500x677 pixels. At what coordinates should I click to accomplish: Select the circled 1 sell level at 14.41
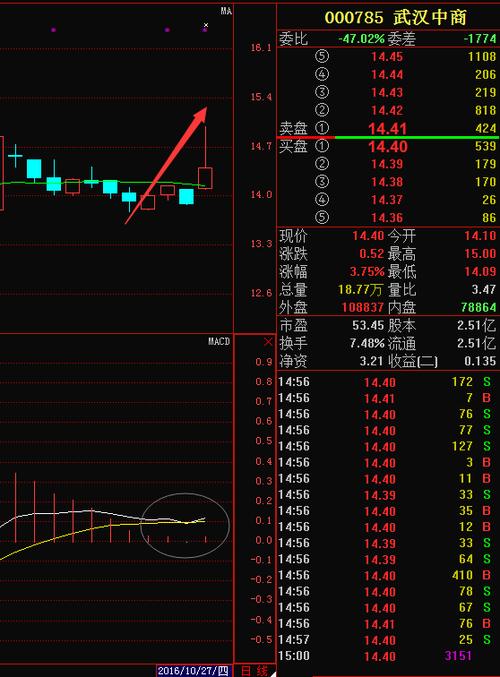tap(322, 128)
